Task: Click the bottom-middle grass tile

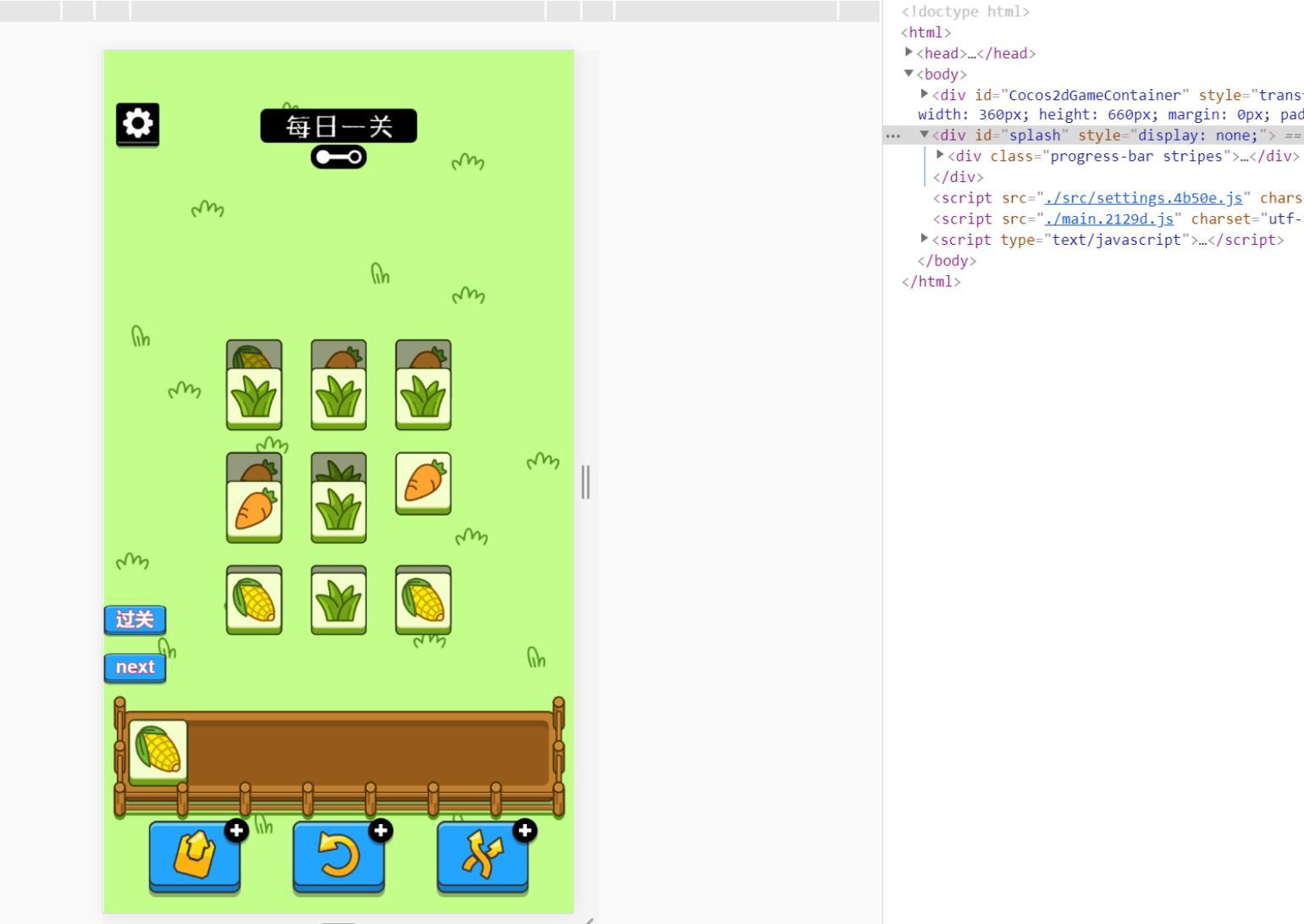Action: (338, 601)
